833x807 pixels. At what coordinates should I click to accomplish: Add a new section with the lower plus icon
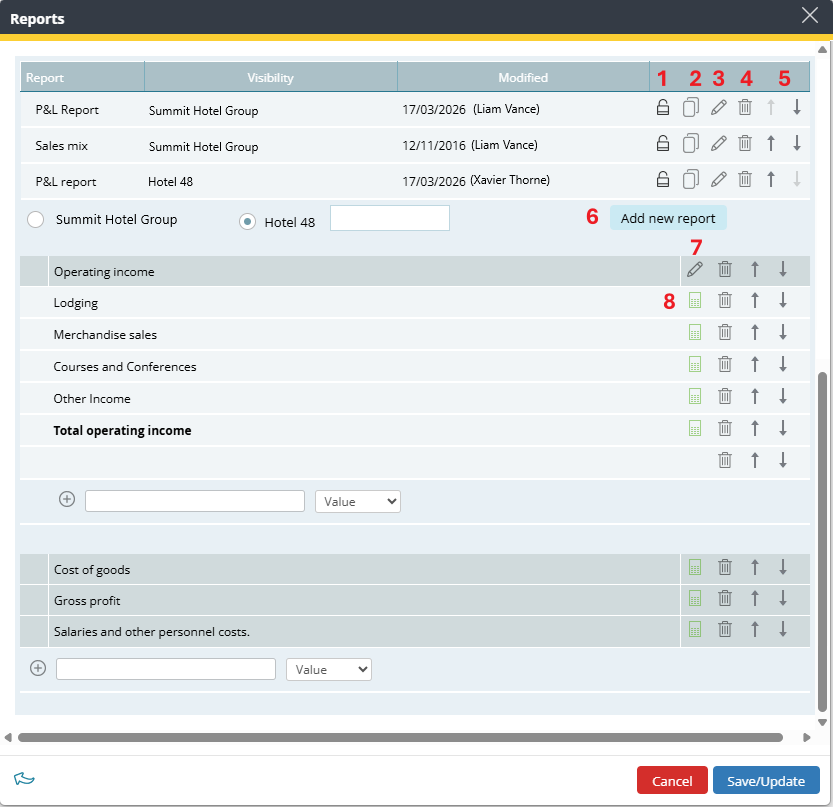(38, 668)
